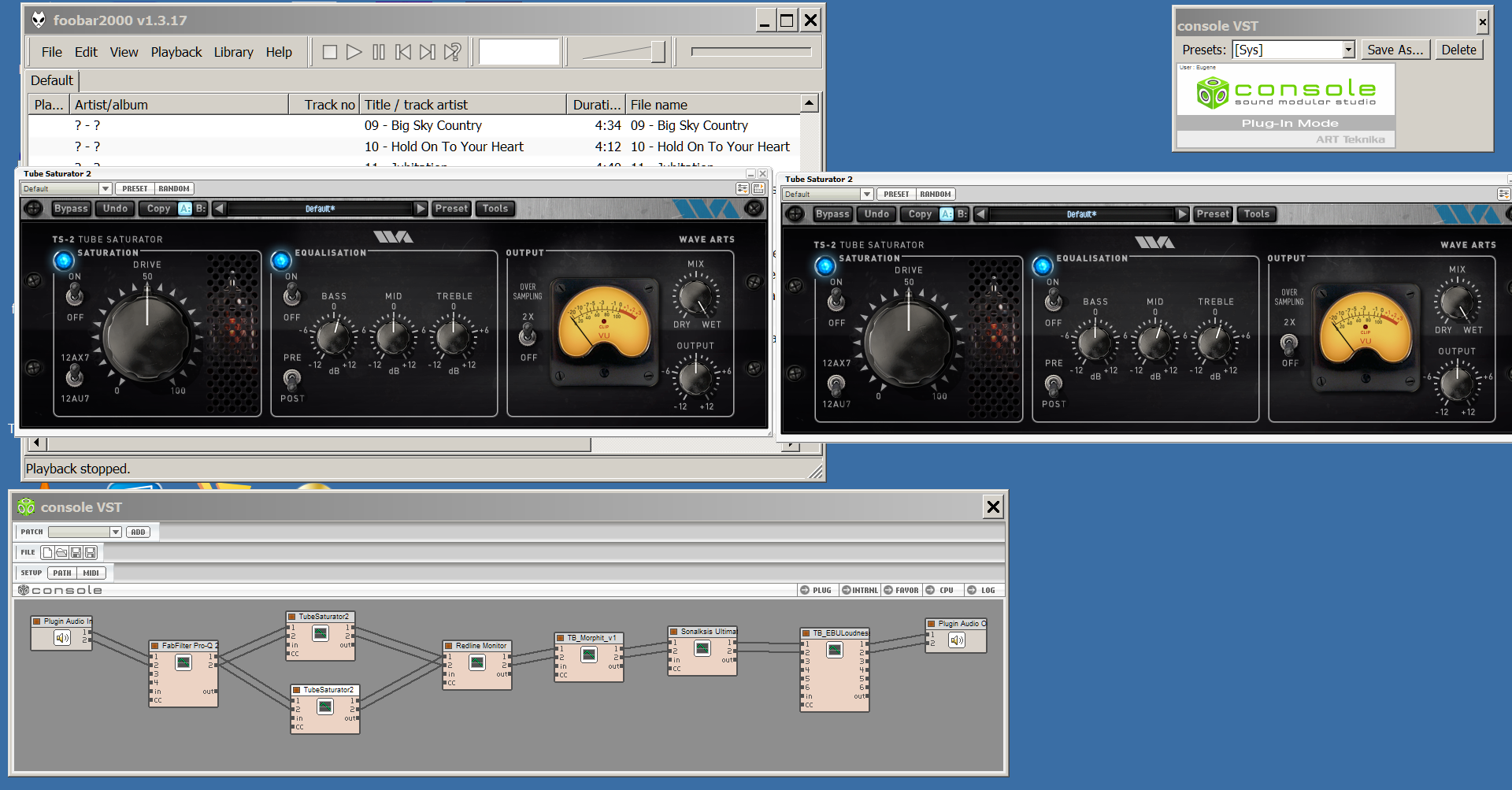Open Redline Monitor node editor
This screenshot has width=1512, height=790.
click(x=477, y=662)
